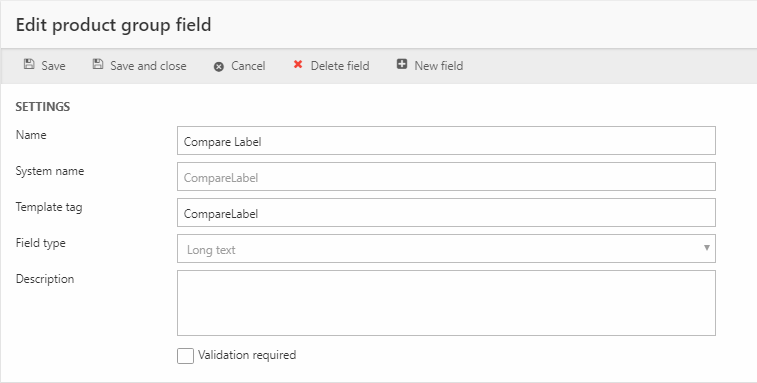Click the System name input field

pos(446,177)
